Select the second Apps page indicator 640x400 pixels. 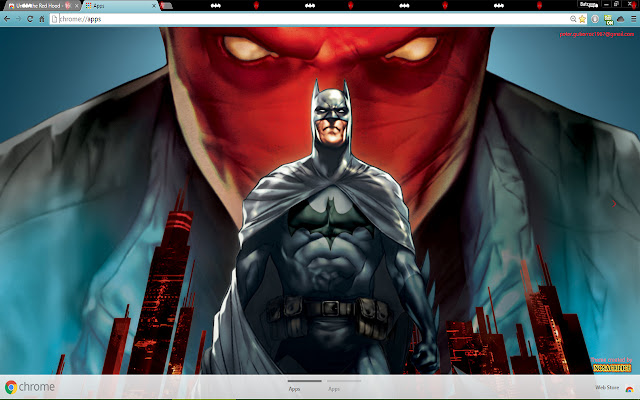click(344, 384)
